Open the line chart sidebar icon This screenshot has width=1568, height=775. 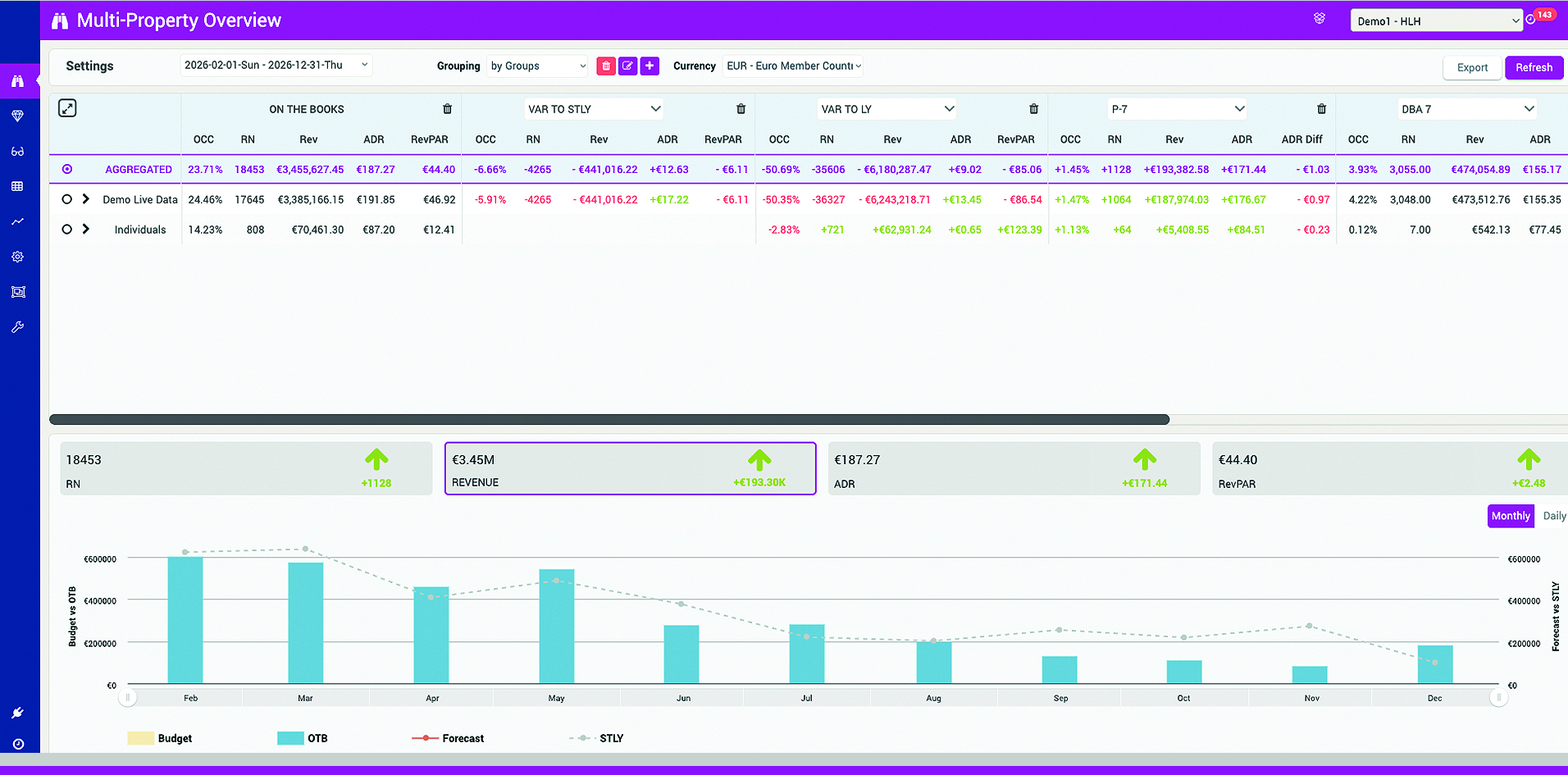[x=17, y=222]
